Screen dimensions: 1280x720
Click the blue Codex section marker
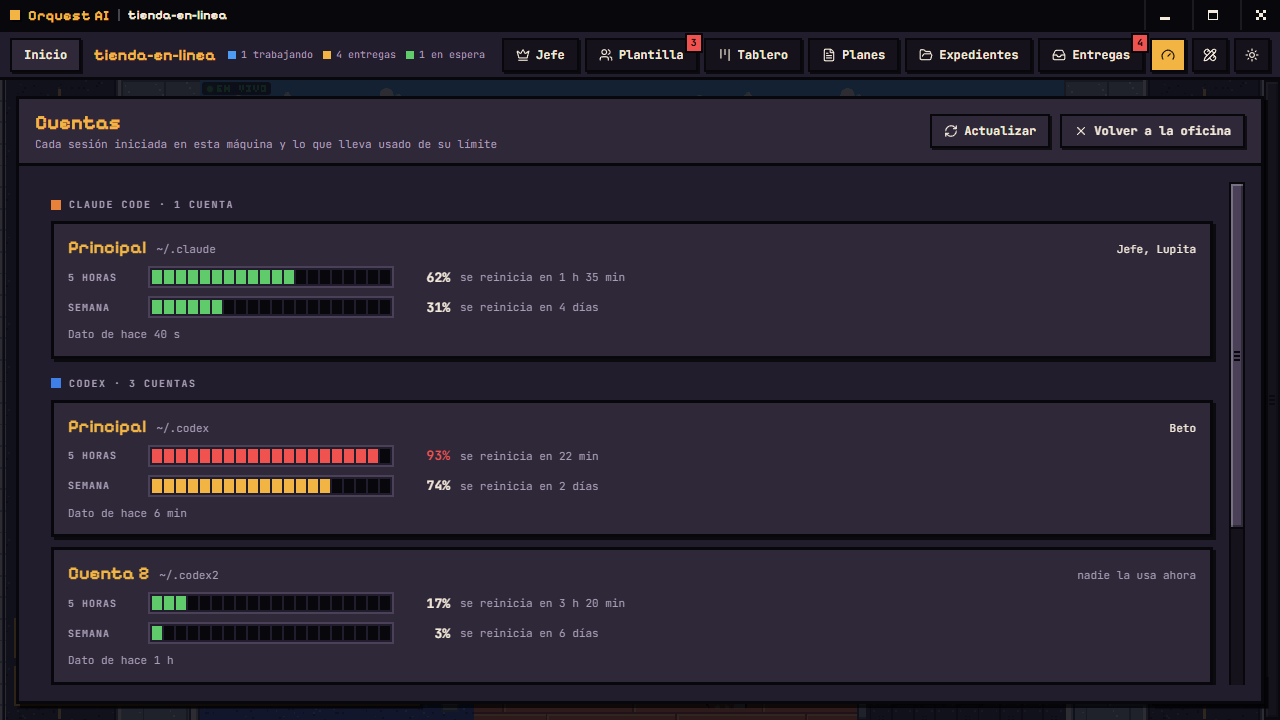pos(56,384)
